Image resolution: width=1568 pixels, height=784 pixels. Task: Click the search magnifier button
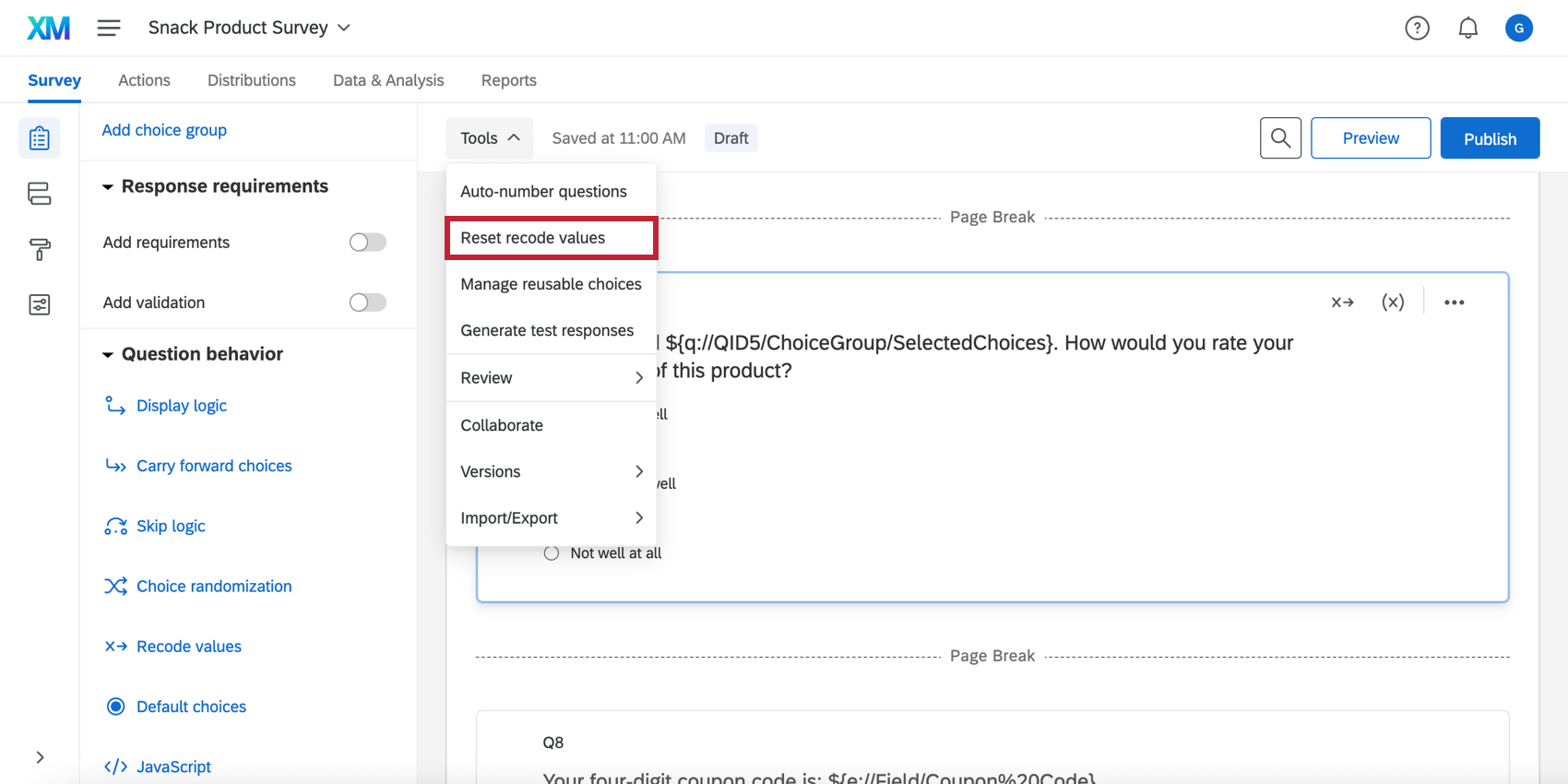(x=1280, y=138)
